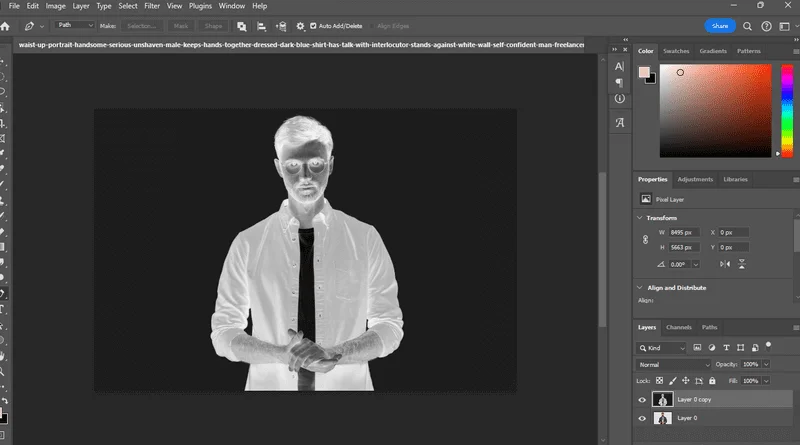Image resolution: width=800 pixels, height=445 pixels.
Task: Click the Flip horizontal icon in Transform
Action: (x=725, y=264)
